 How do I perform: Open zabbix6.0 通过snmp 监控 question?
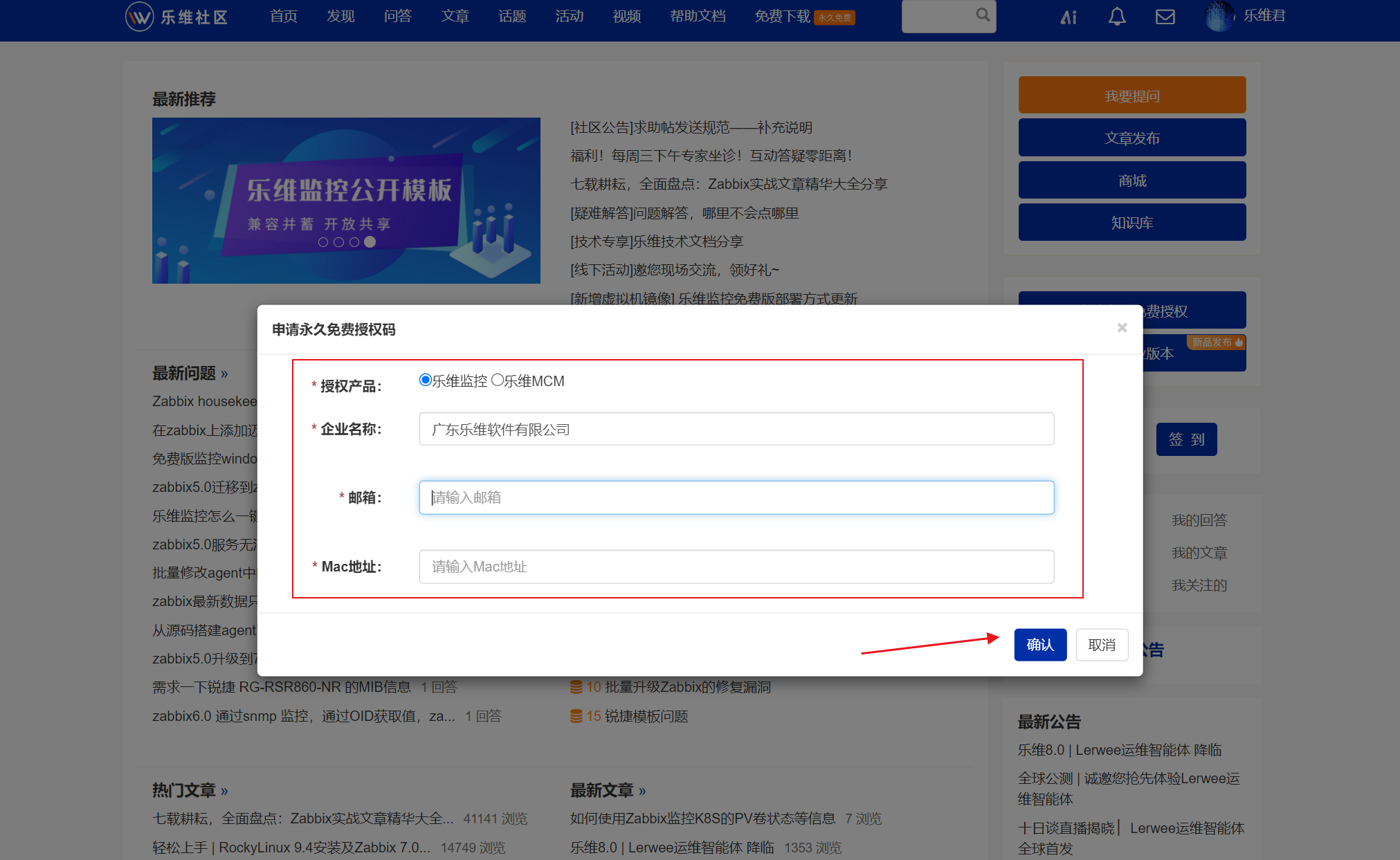304,716
